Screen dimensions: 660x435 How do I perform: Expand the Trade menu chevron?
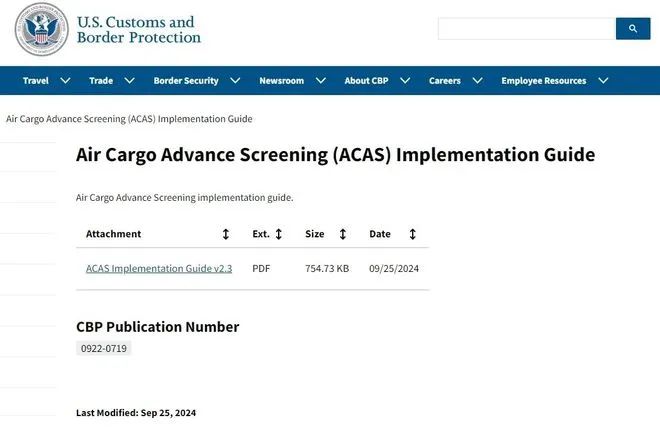coord(130,80)
